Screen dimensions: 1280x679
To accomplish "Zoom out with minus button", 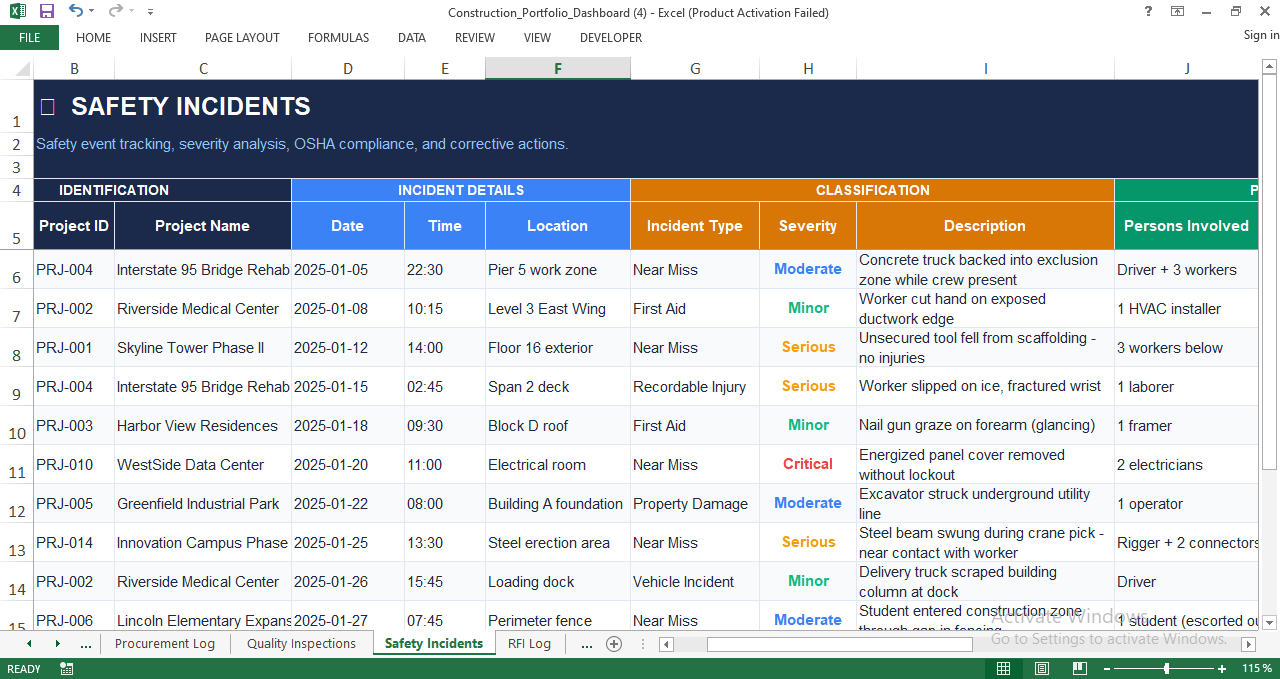I will pyautogui.click(x=1106, y=669).
